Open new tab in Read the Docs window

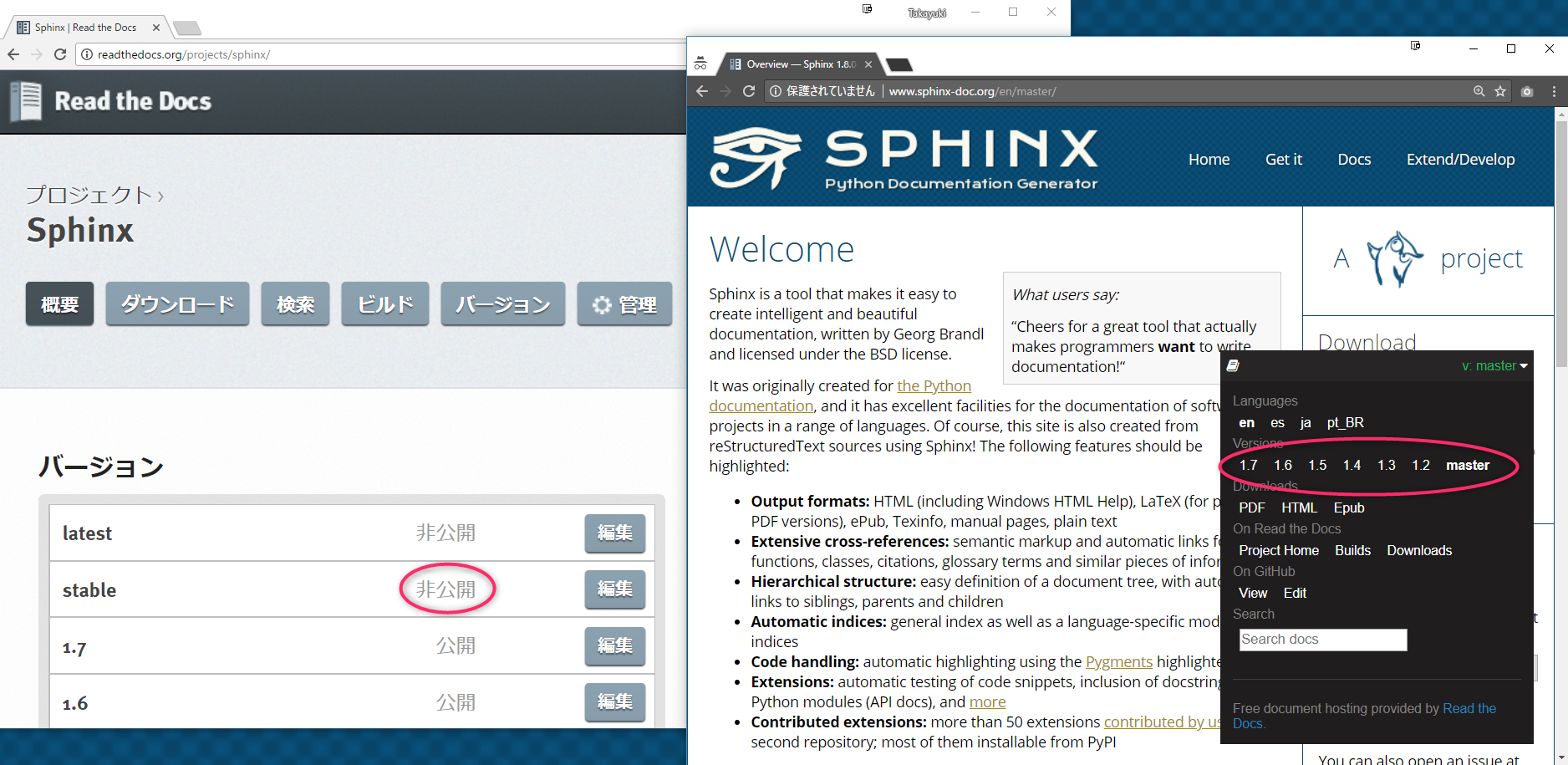187,28
